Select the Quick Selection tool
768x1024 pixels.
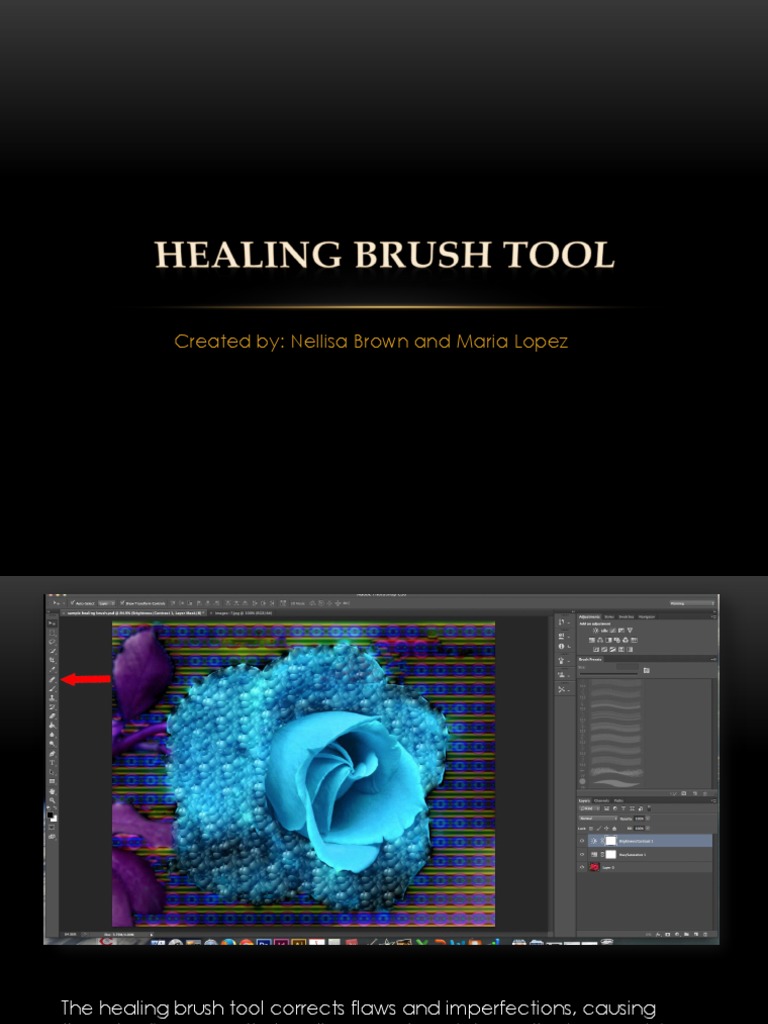[x=52, y=650]
